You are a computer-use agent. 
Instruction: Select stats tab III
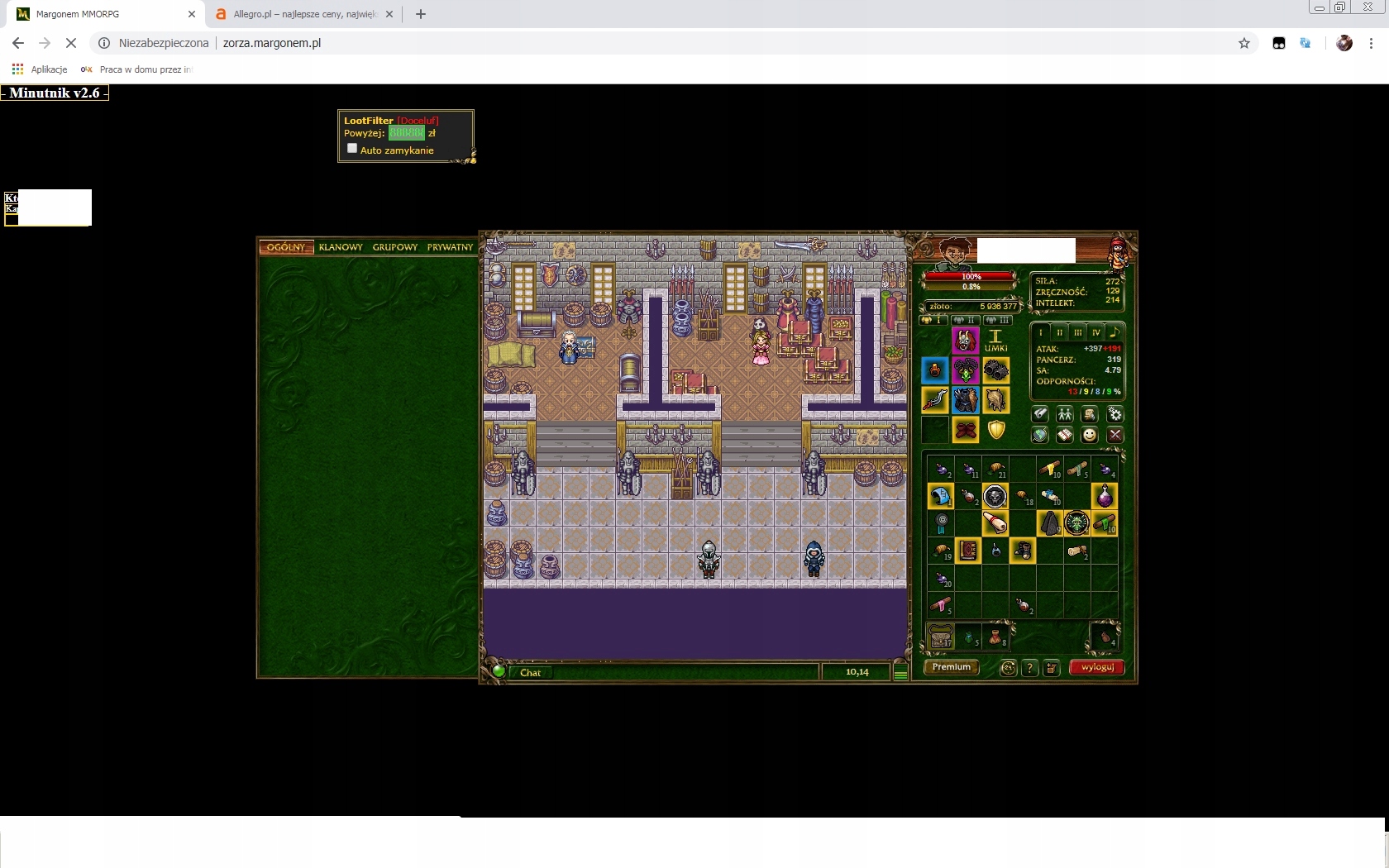(1077, 332)
